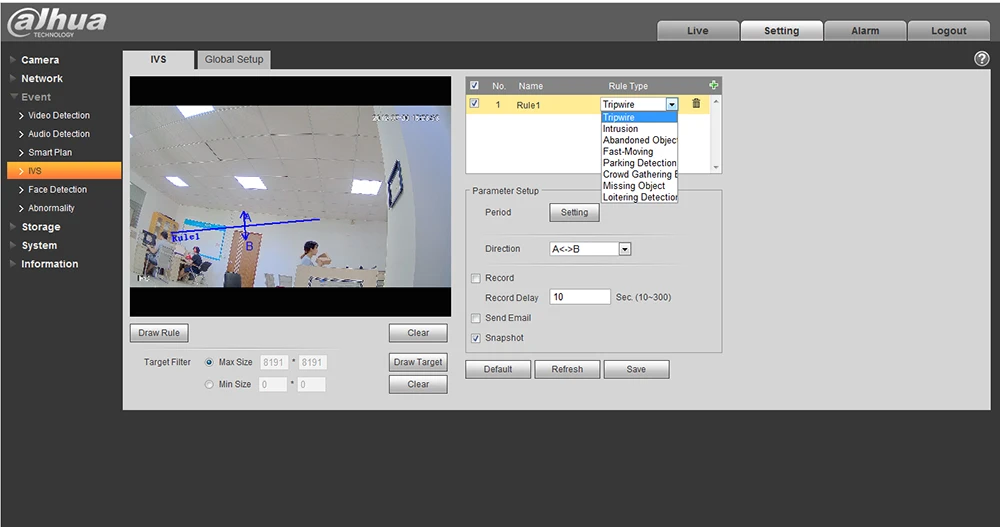Choose Abandoned Object rule type
Image resolution: width=1000 pixels, height=527 pixels.
(639, 140)
